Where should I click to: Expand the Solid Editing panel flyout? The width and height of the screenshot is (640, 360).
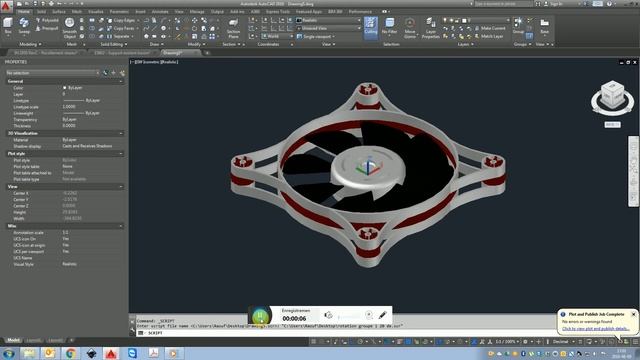click(114, 44)
